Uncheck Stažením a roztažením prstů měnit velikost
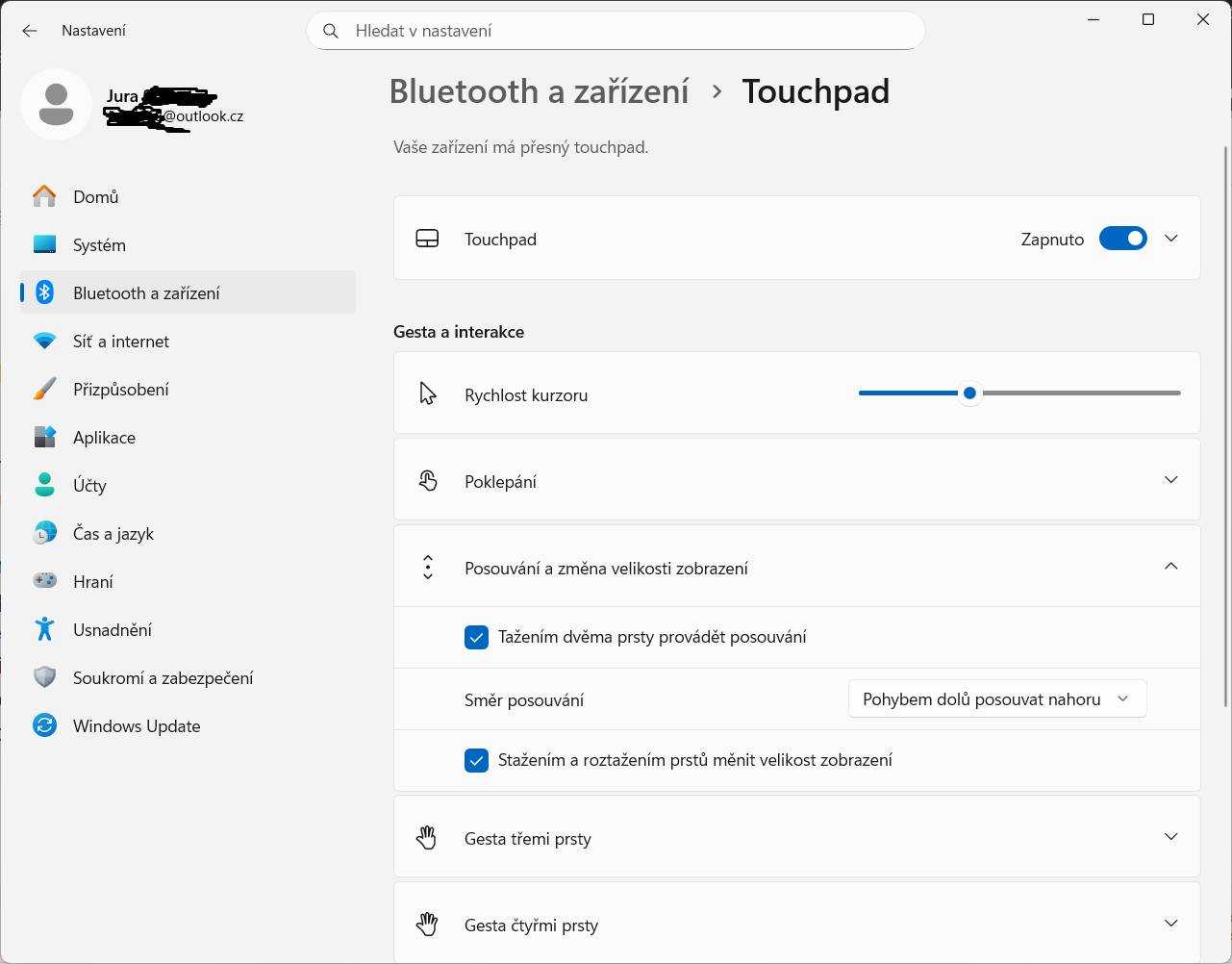This screenshot has height=964, width=1232. tap(476, 760)
